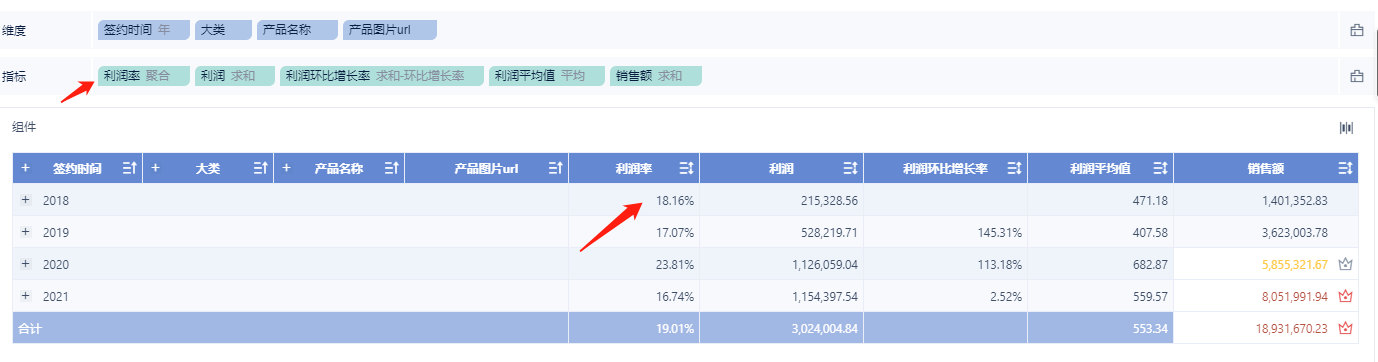Viewport: 1378px width, 362px height.
Task: Expand all in 签约时间 header plus
Action: coord(26,168)
